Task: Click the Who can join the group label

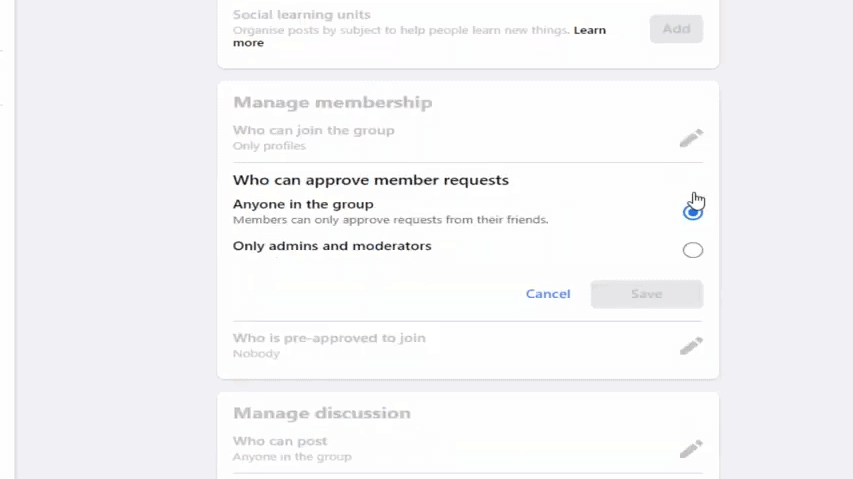Action: (313, 130)
